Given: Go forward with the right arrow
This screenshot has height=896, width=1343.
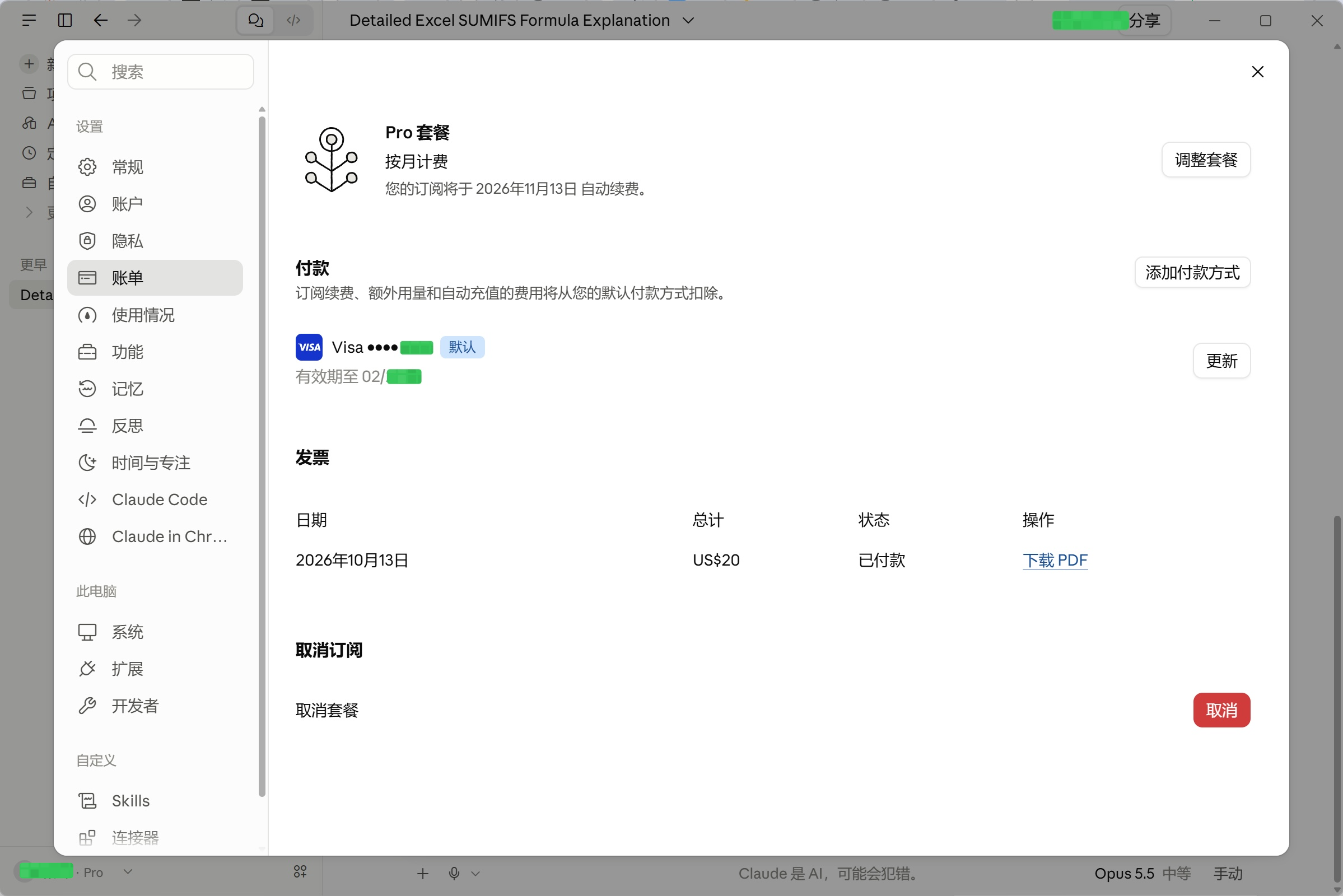Looking at the screenshot, I should [135, 21].
